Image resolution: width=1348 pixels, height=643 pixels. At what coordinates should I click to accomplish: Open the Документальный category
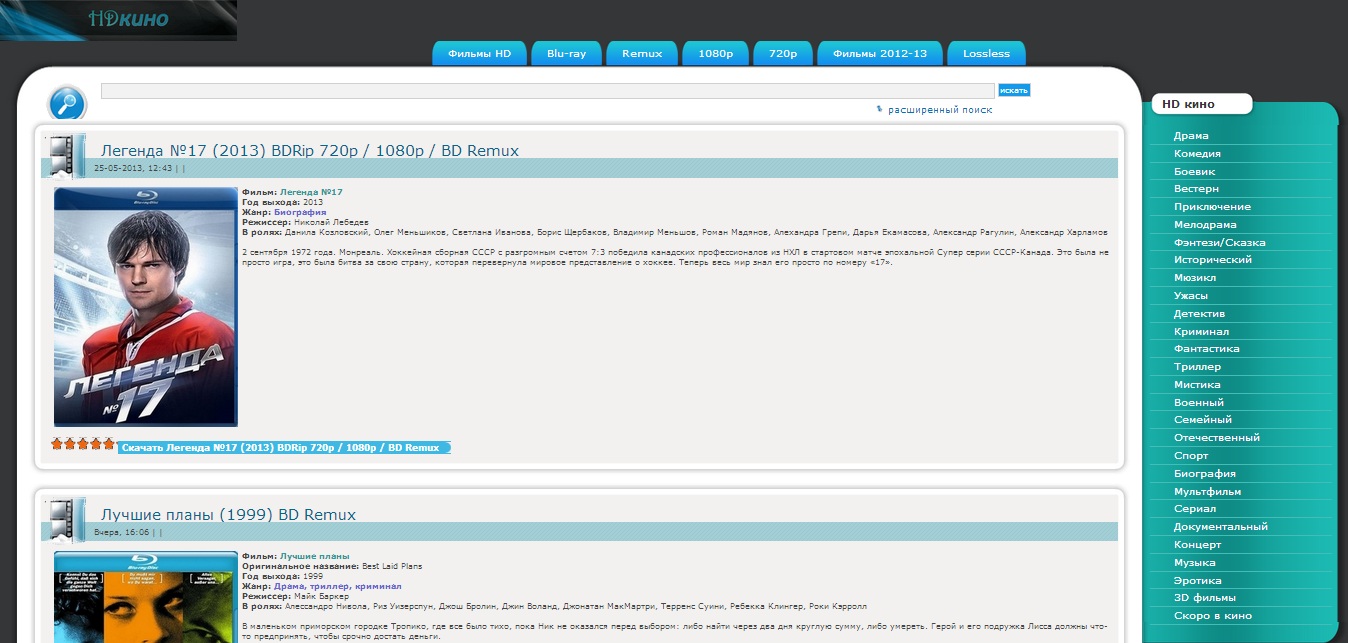[1221, 527]
